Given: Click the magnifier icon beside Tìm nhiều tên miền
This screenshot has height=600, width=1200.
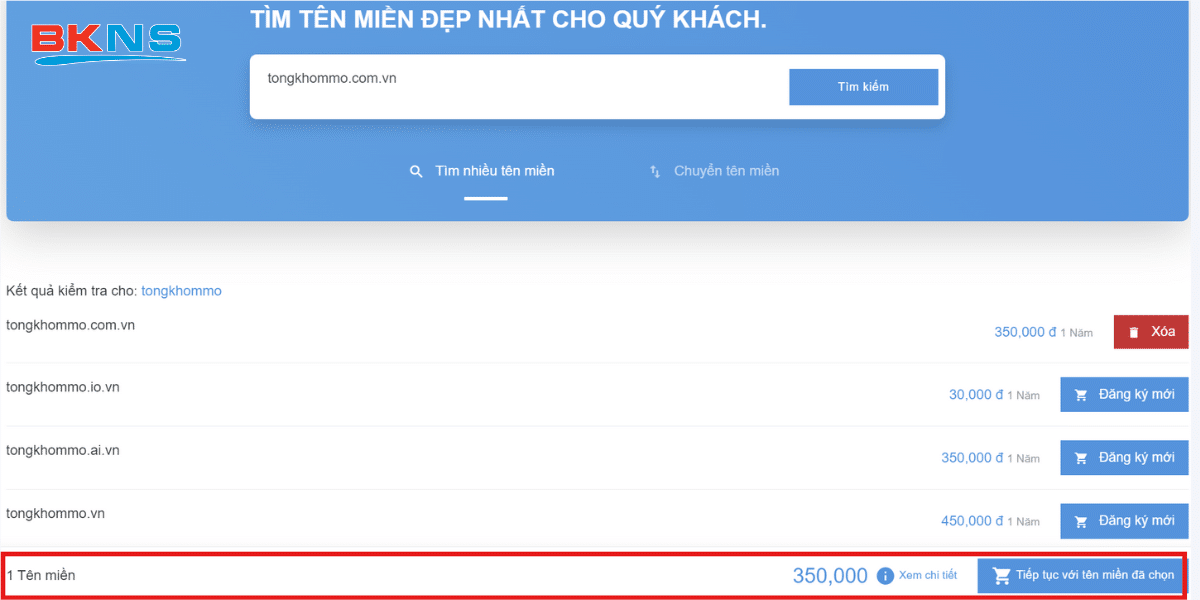Looking at the screenshot, I should [417, 171].
